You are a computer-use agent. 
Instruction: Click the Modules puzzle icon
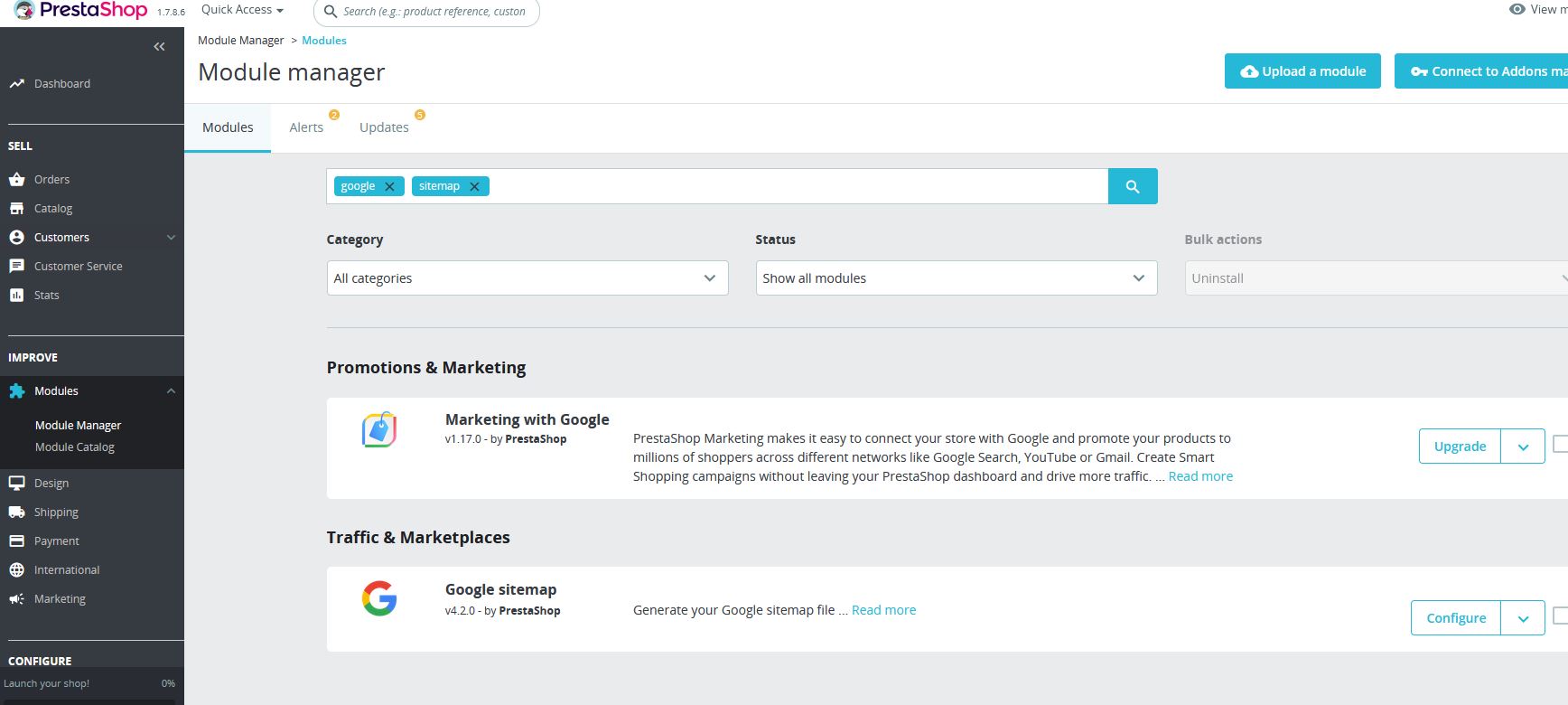[16, 390]
